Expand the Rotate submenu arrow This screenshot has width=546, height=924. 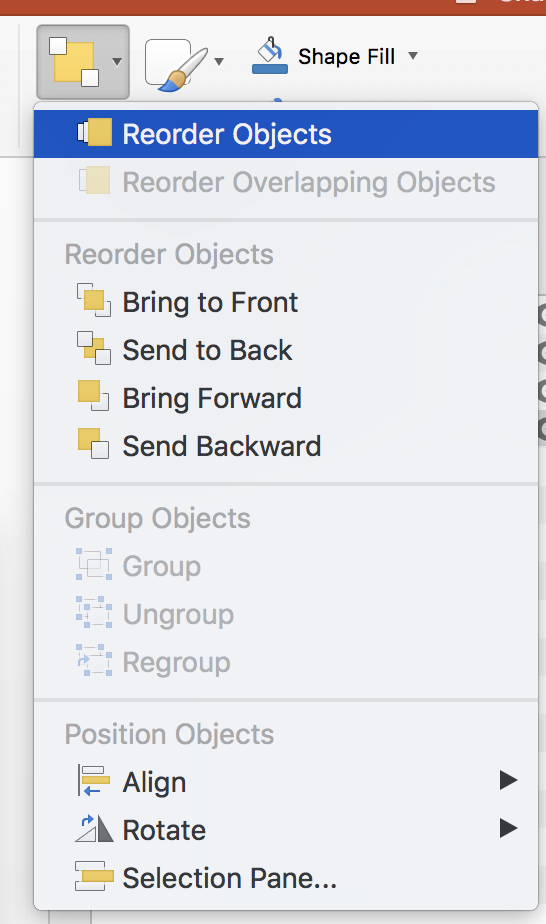point(508,828)
